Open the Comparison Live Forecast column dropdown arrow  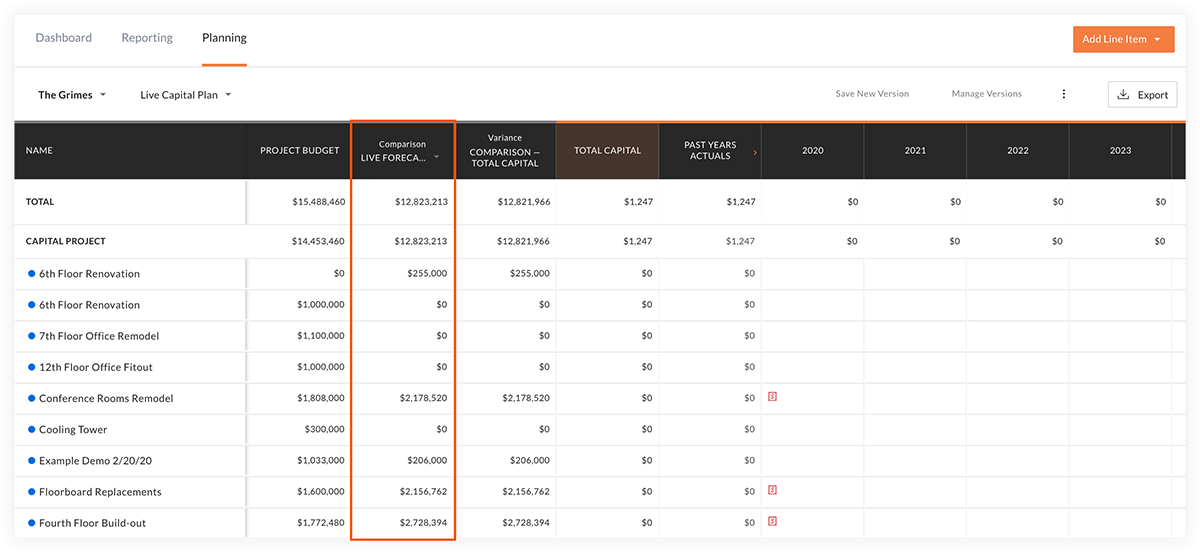click(x=436, y=158)
